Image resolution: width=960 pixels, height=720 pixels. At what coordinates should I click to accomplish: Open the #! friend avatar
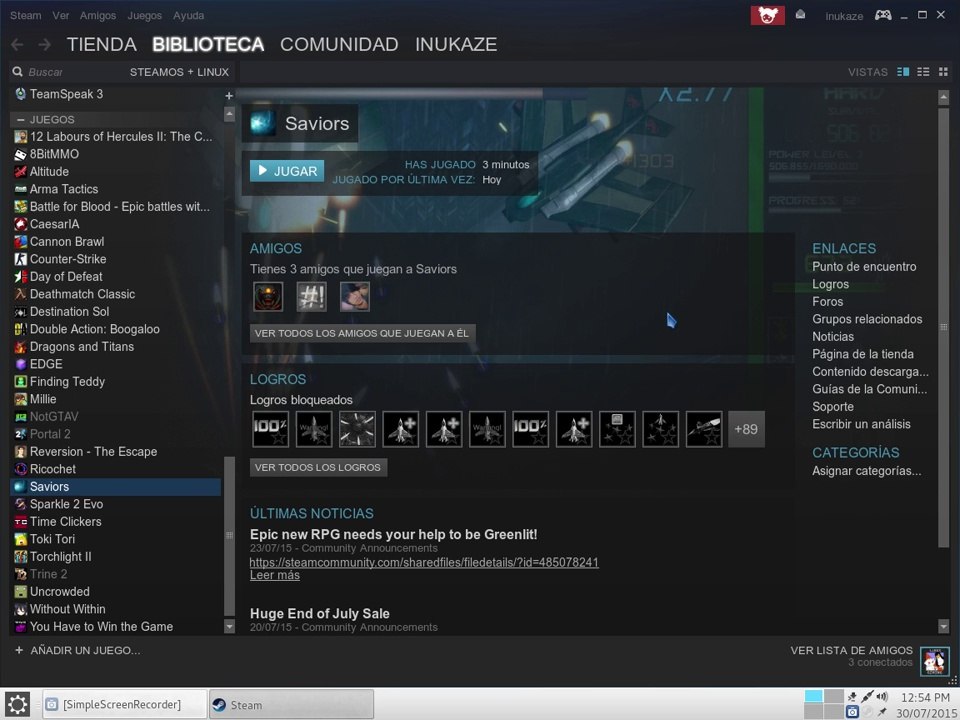[x=311, y=297]
